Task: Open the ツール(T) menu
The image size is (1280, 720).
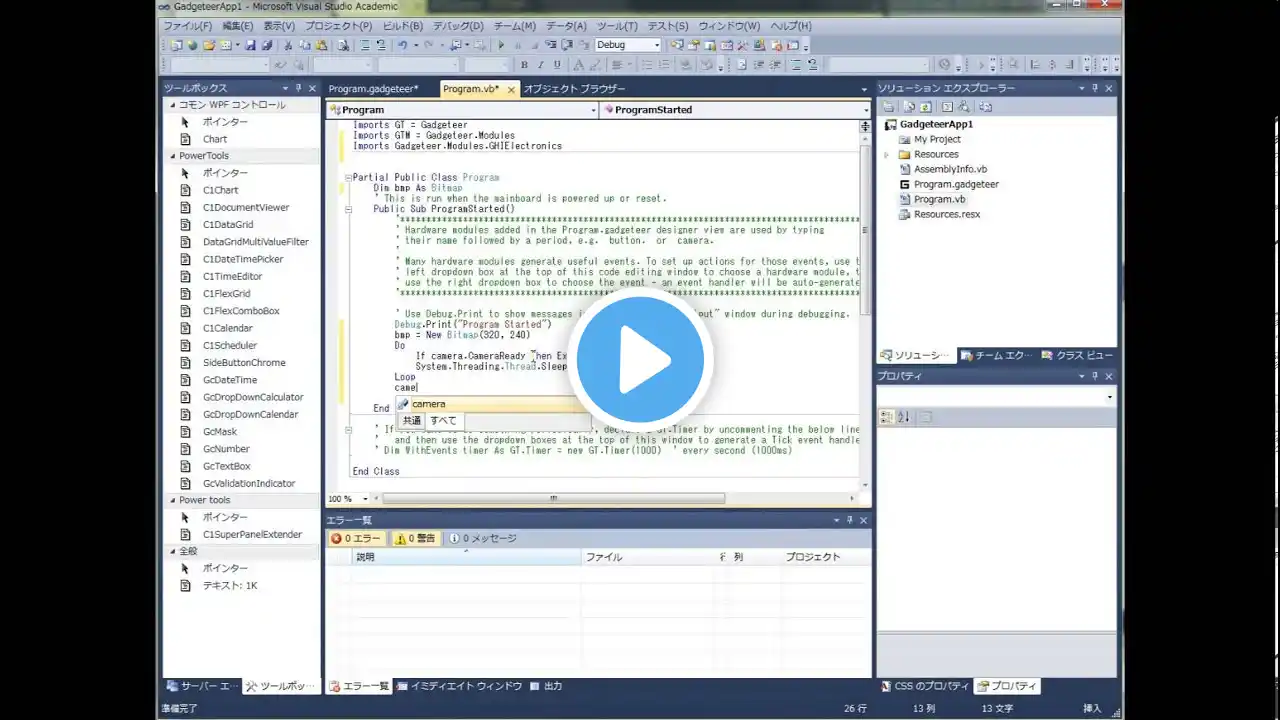Action: [x=617, y=26]
